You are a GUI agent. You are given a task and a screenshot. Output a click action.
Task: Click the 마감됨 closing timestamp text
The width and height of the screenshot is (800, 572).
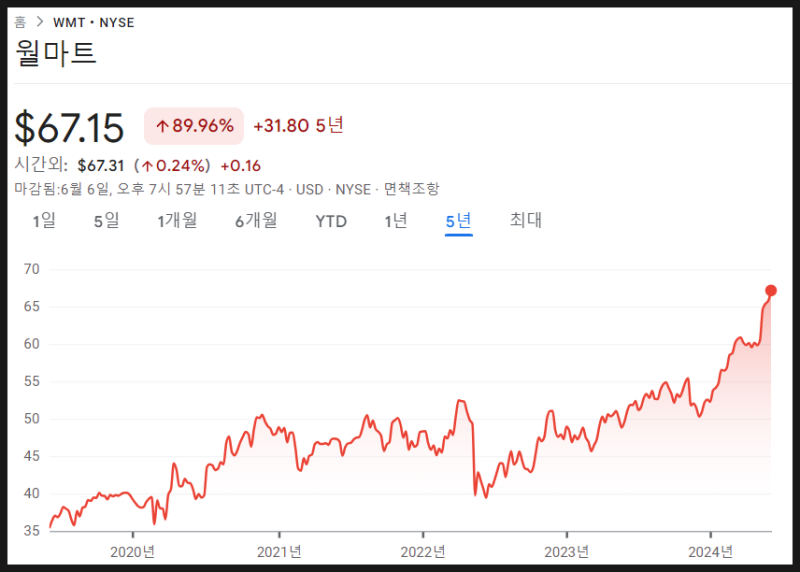(x=198, y=189)
